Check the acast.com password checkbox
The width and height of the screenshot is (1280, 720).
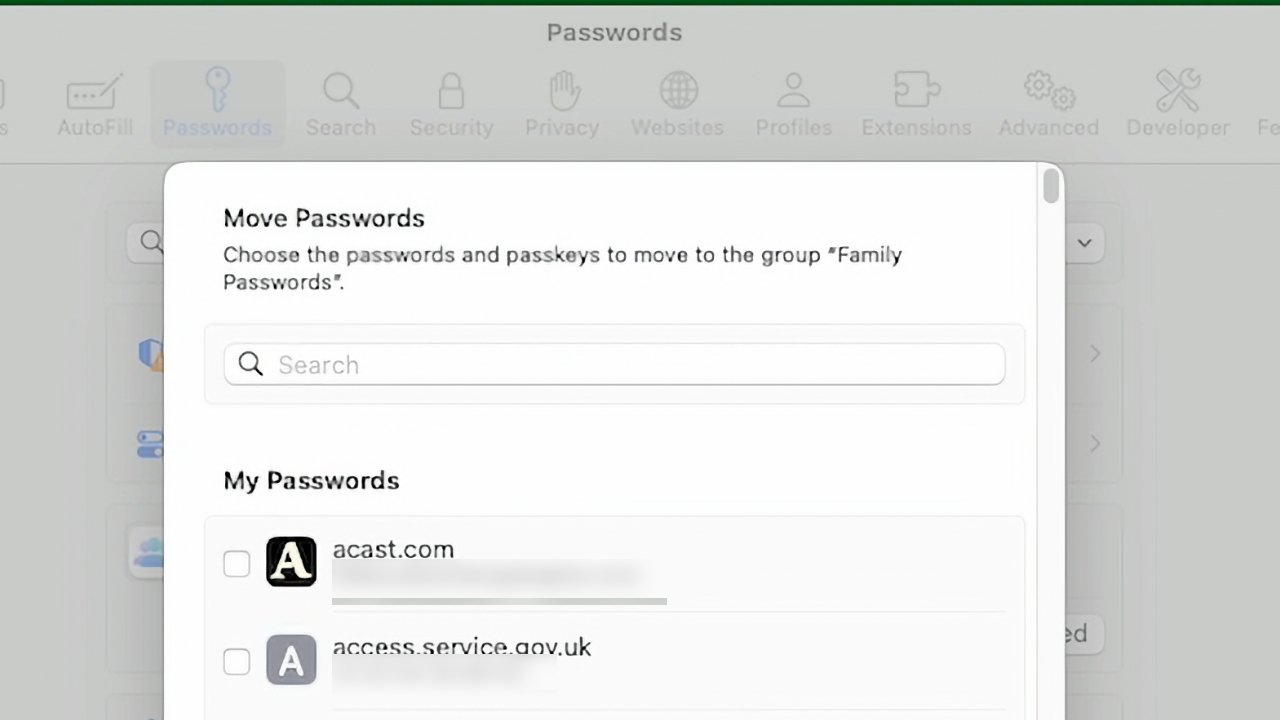tap(237, 563)
